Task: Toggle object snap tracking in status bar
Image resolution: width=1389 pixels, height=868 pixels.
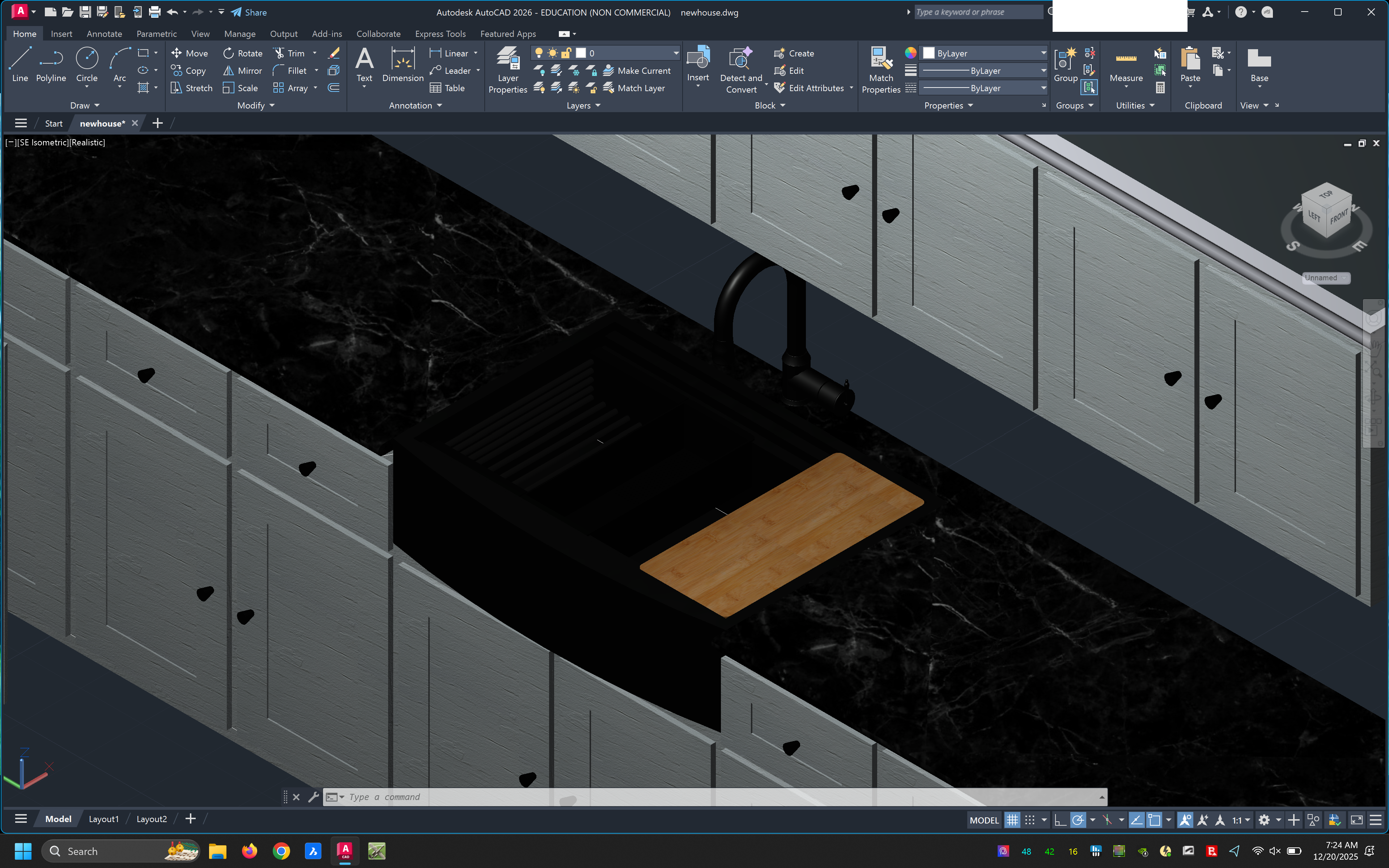Action: 1137,820
